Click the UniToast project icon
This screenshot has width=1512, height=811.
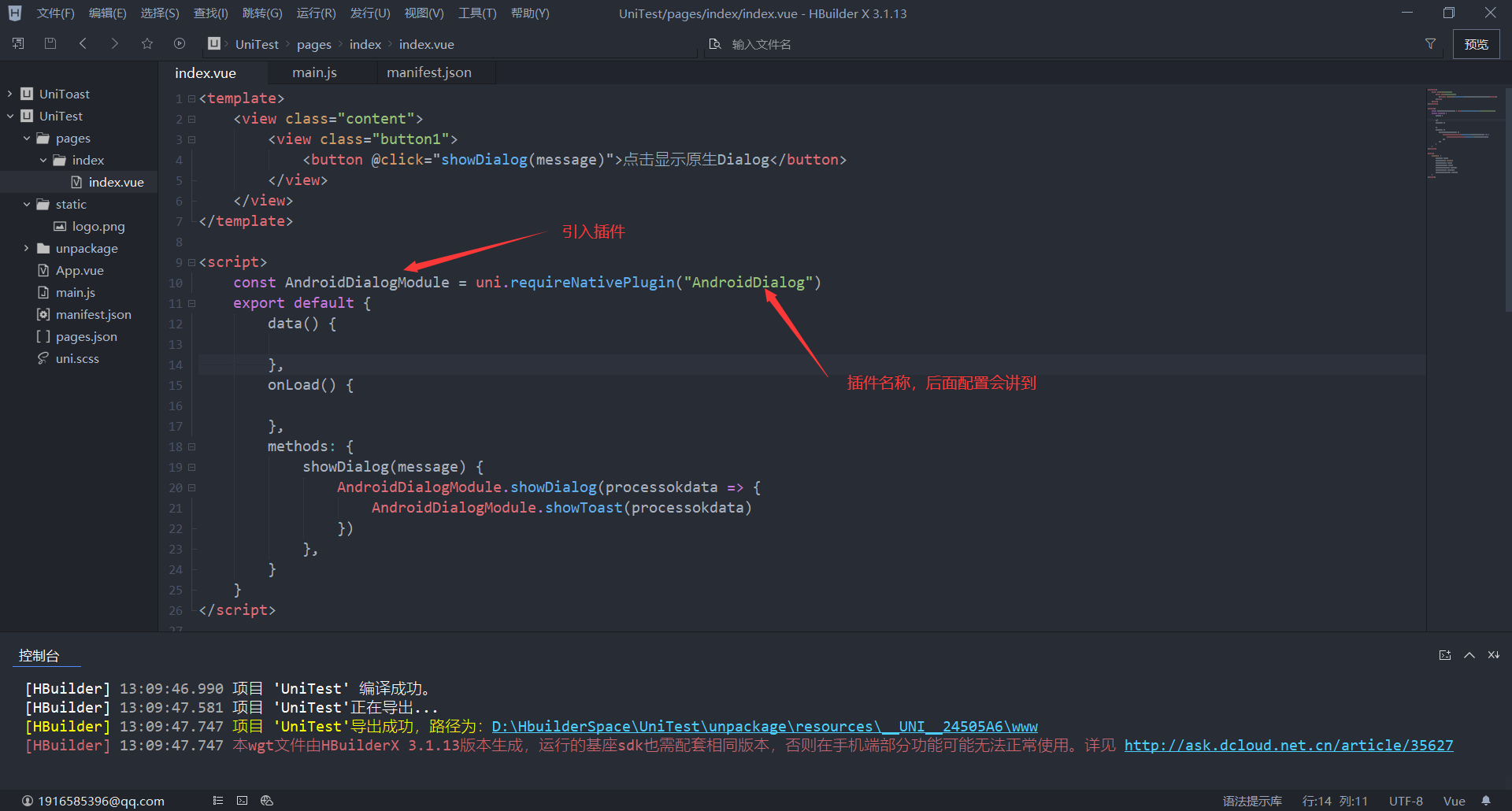[27, 94]
